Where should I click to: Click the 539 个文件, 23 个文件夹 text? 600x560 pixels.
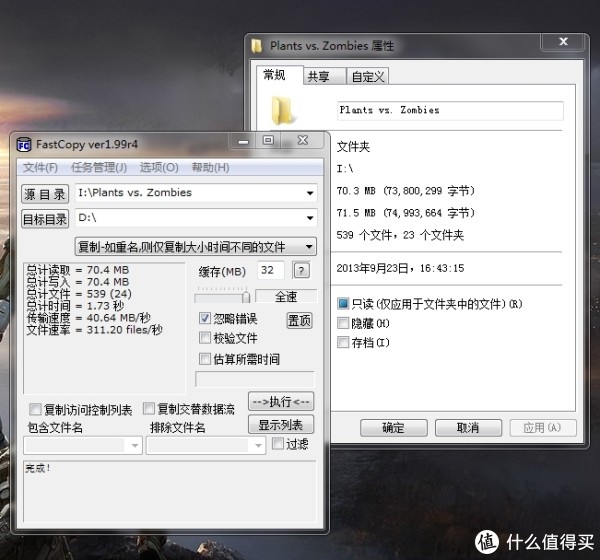(x=400, y=235)
